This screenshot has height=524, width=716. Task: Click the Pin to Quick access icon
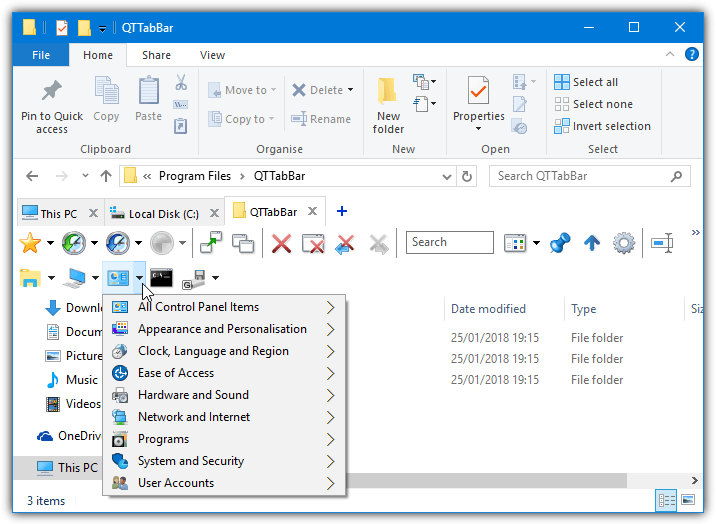(52, 90)
